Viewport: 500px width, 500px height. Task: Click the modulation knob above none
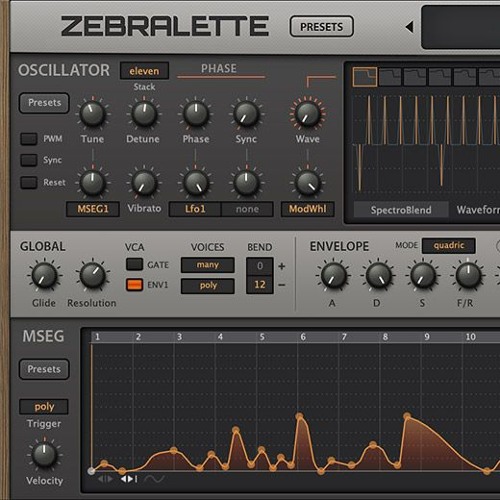point(246,183)
